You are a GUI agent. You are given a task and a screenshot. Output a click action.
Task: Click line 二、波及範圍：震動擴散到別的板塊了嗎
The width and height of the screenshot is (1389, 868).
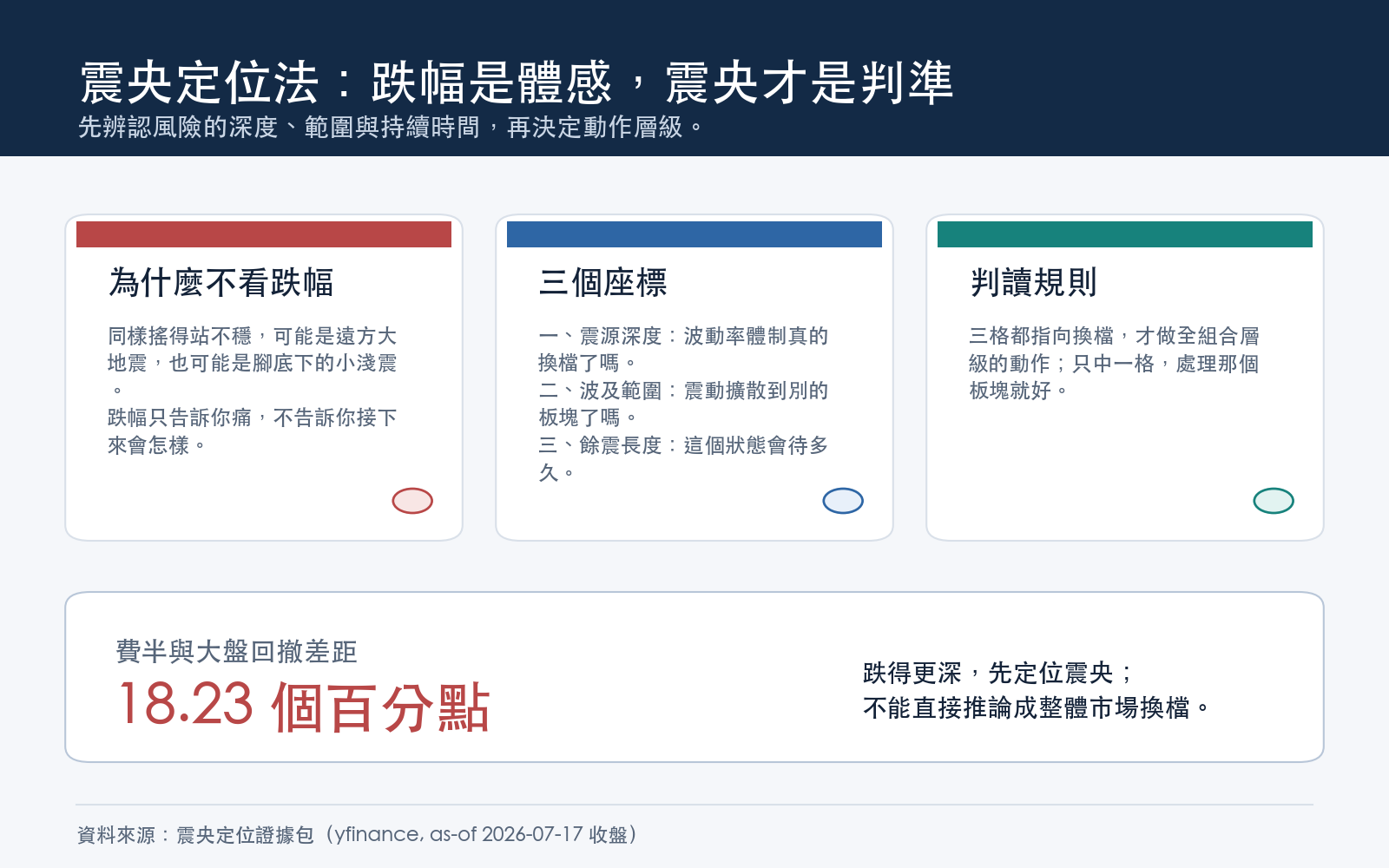tap(683, 404)
